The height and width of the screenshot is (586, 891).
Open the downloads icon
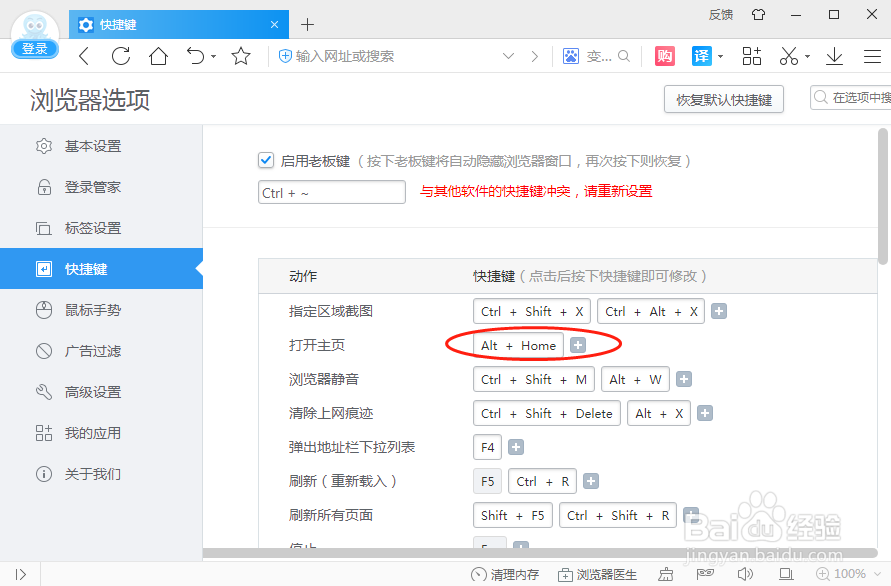(834, 56)
